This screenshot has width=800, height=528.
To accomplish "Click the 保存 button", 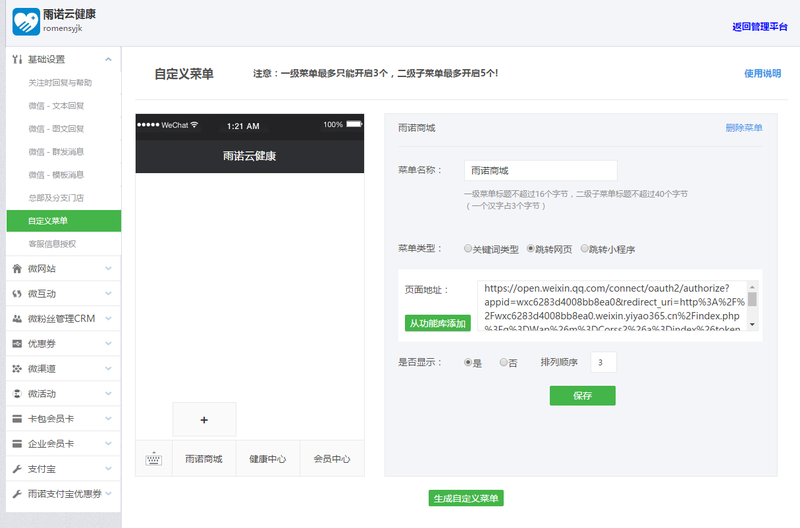I will point(582,395).
